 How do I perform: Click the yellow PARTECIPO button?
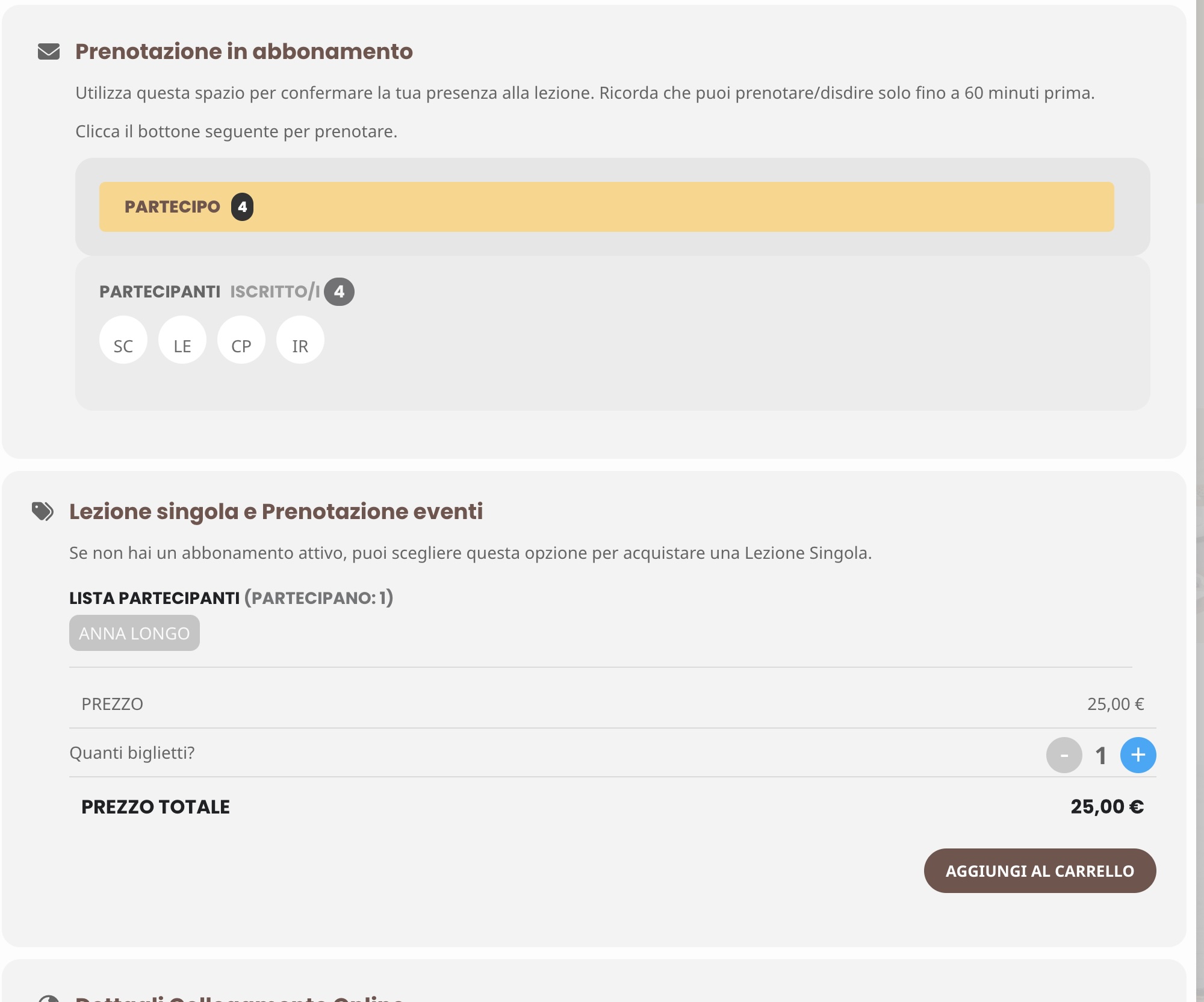point(607,207)
